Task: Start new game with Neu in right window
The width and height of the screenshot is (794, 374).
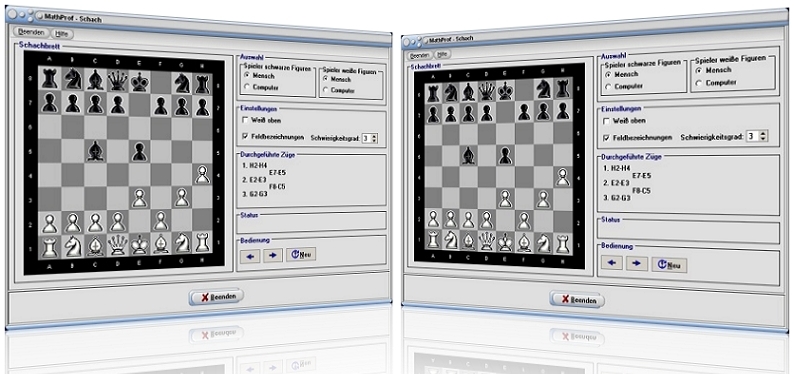Action: coord(669,265)
